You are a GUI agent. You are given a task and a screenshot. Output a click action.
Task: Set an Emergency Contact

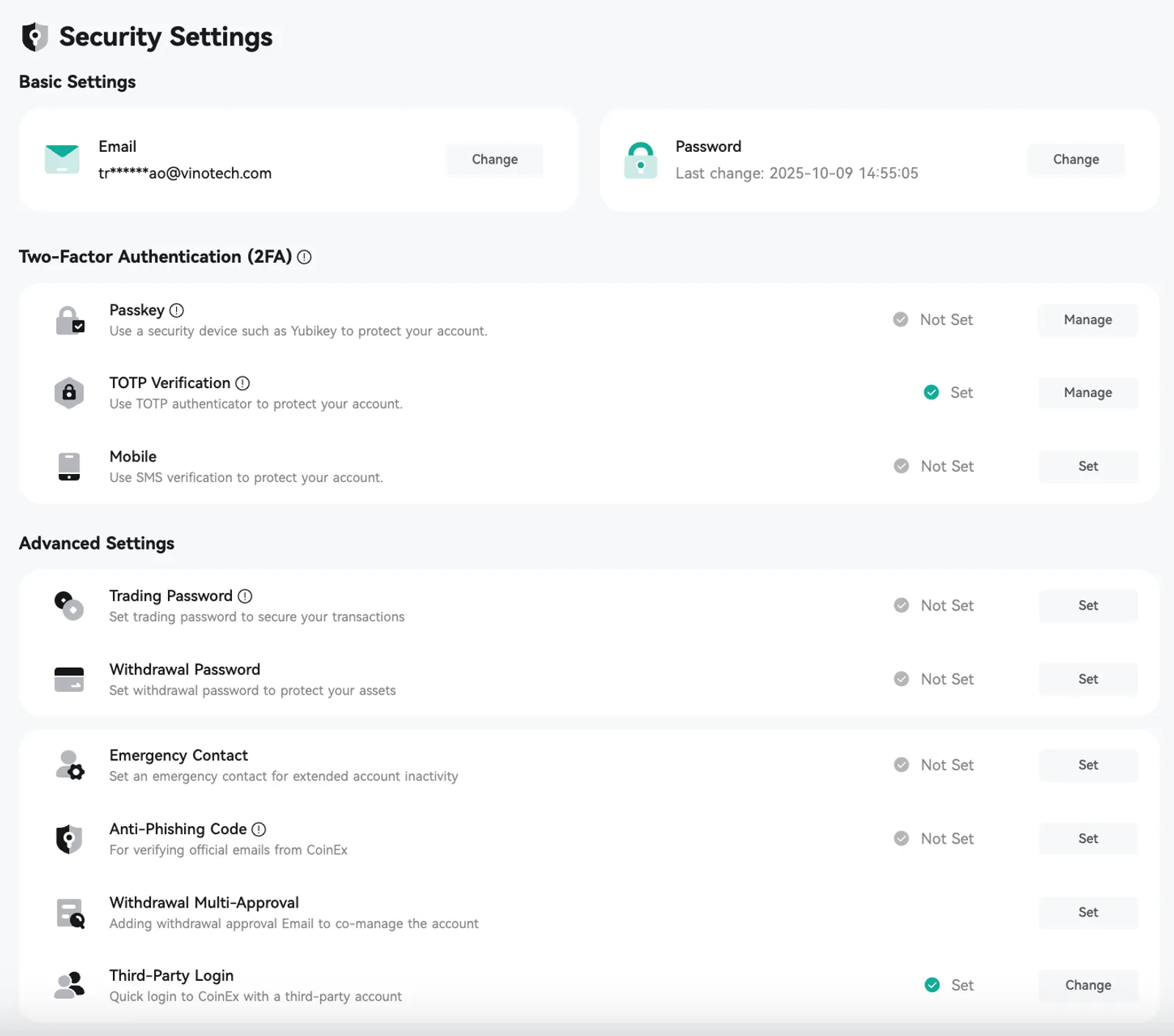coord(1088,765)
